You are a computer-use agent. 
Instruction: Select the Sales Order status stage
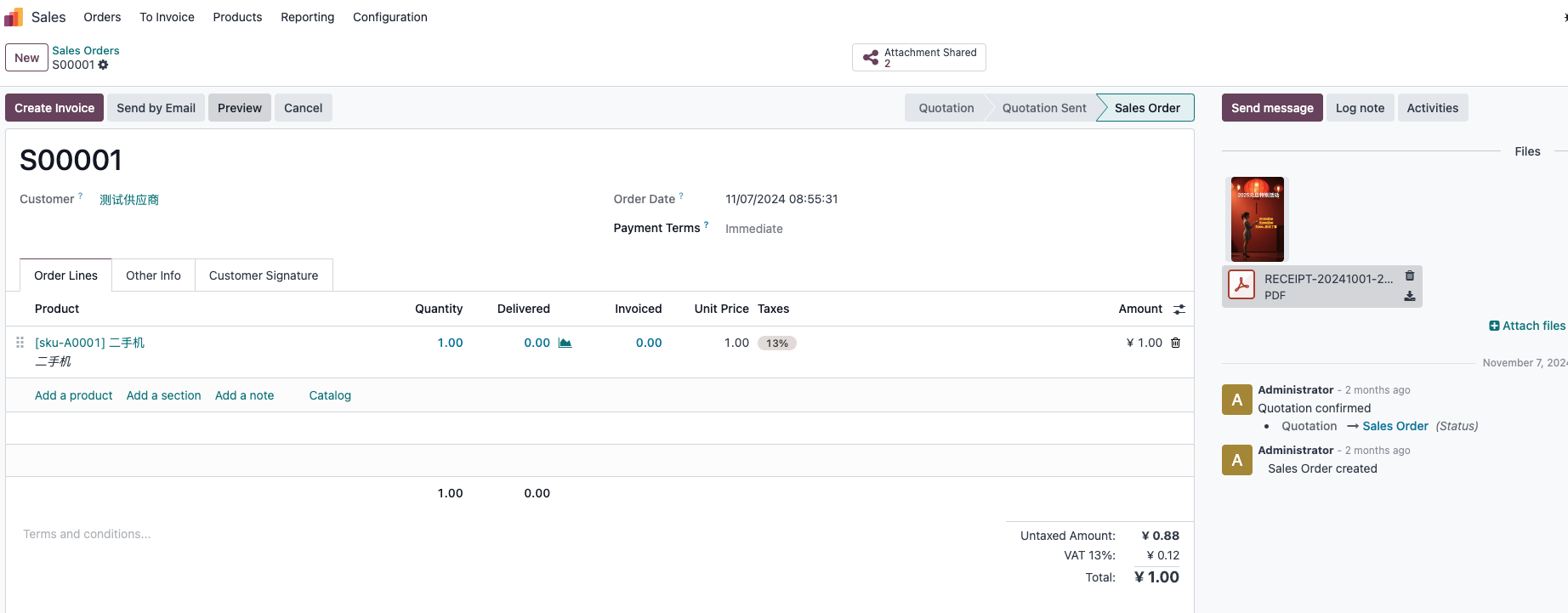click(x=1147, y=108)
